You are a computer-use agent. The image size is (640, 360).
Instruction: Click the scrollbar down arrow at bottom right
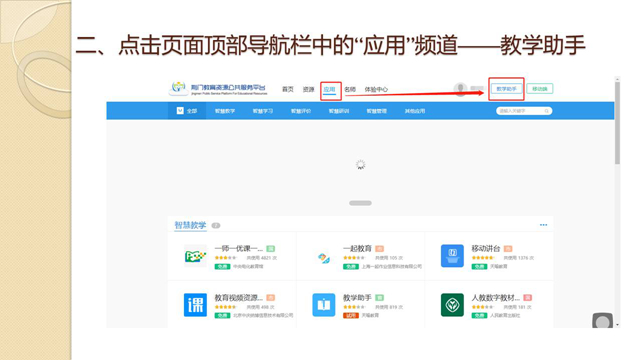click(x=617, y=325)
